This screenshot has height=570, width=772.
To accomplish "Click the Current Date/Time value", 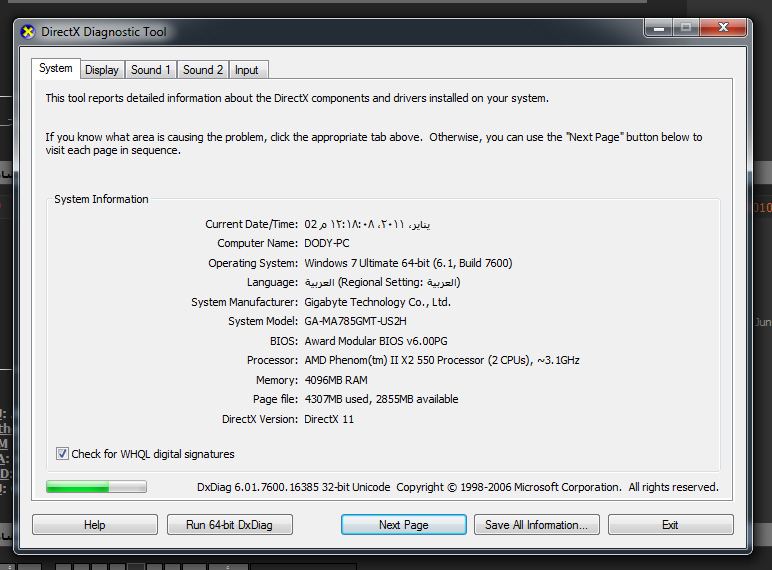I will point(367,224).
